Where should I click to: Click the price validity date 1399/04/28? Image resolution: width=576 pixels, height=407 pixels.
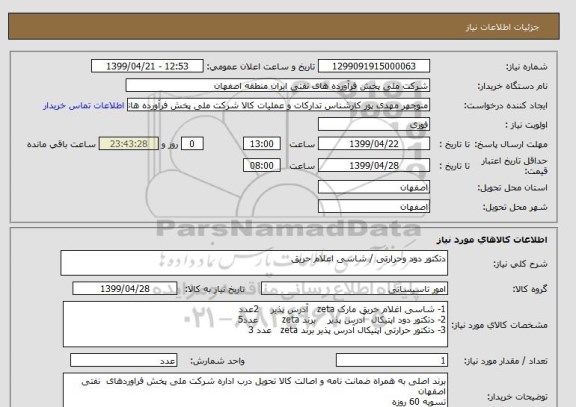click(374, 165)
